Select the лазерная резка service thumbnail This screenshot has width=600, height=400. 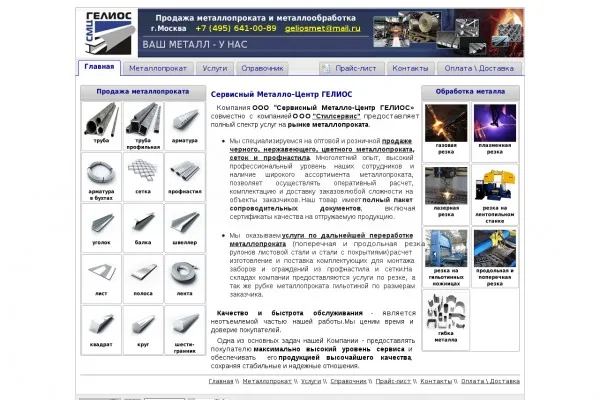[446, 185]
